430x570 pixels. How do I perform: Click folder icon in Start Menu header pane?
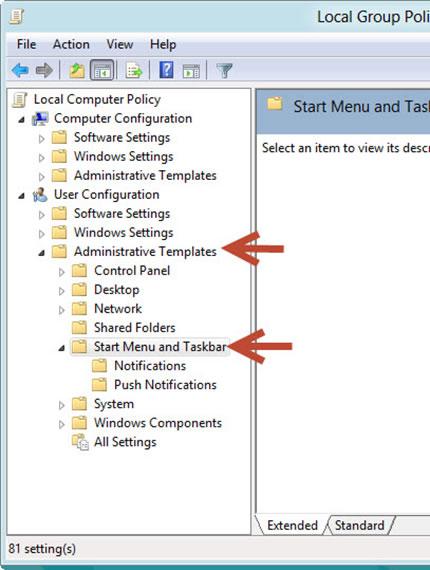click(275, 104)
